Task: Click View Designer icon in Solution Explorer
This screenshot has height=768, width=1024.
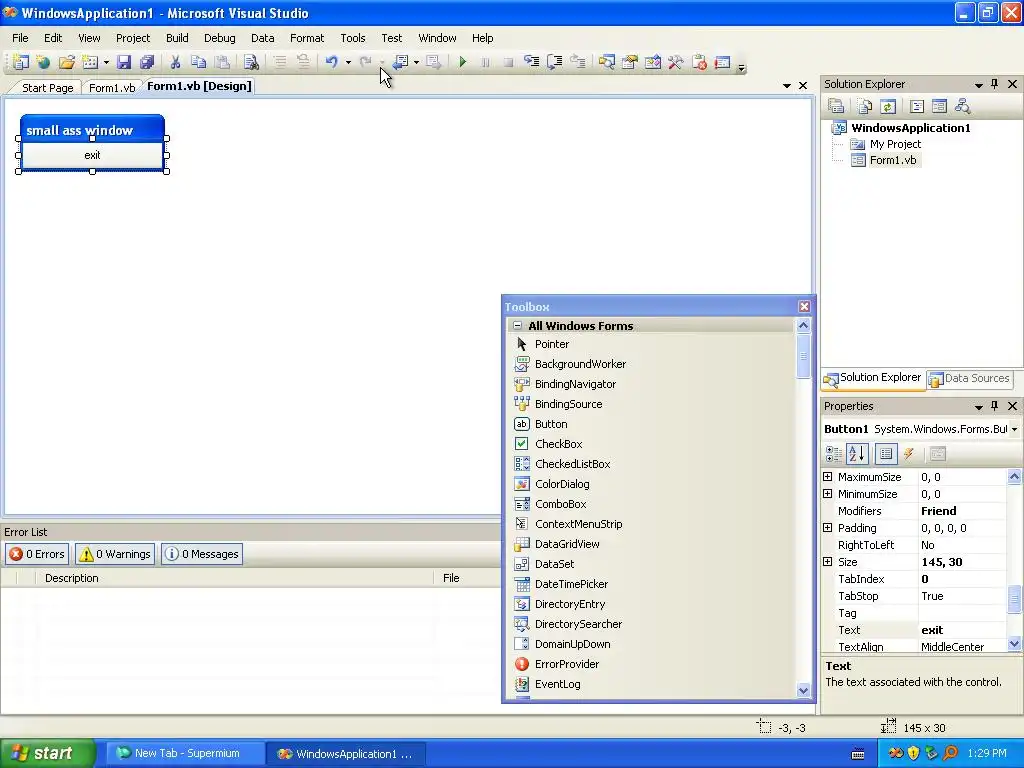Action: [x=939, y=106]
